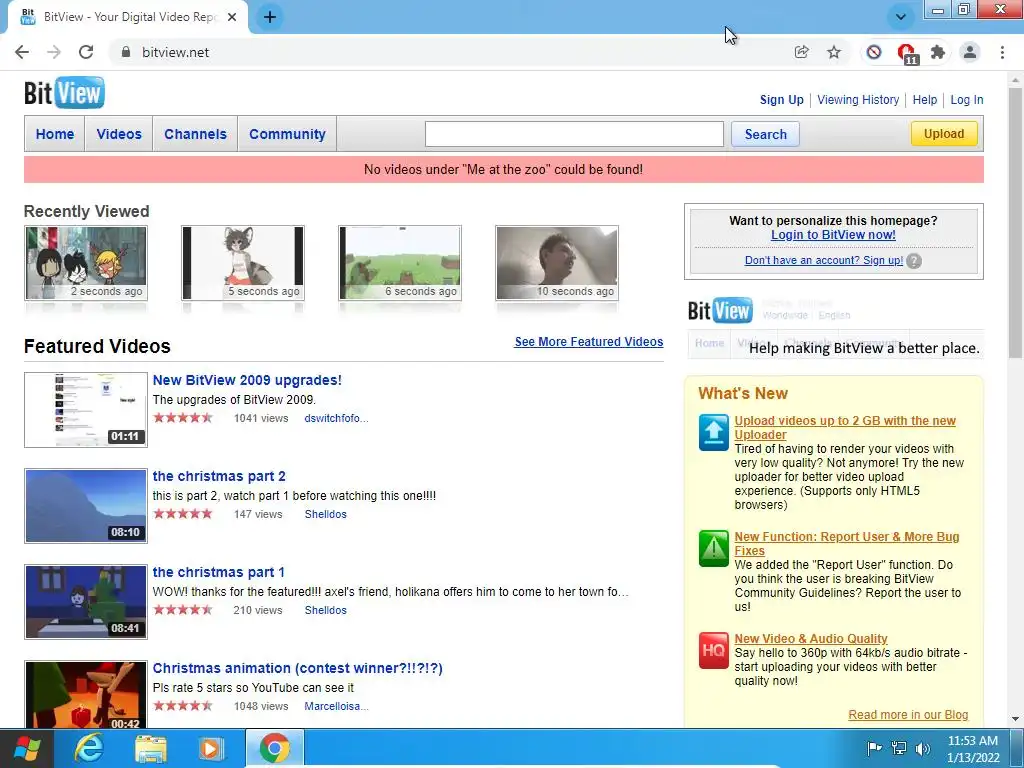Open the thumbnail viewed 5 seconds ago

coord(243,263)
